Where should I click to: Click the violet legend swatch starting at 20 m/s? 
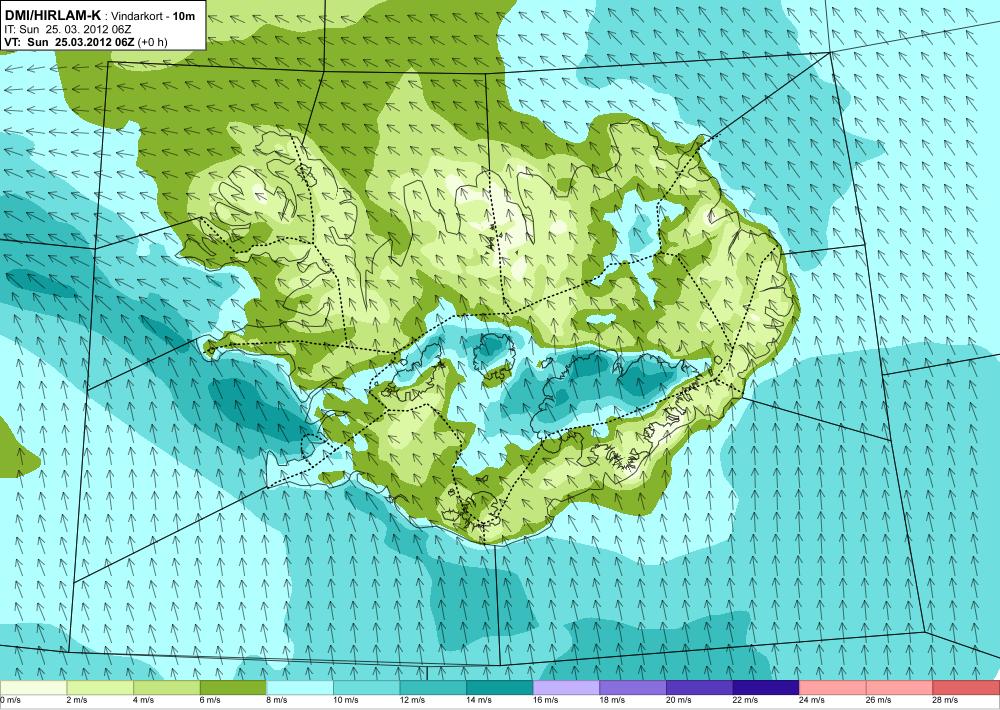(x=700, y=688)
